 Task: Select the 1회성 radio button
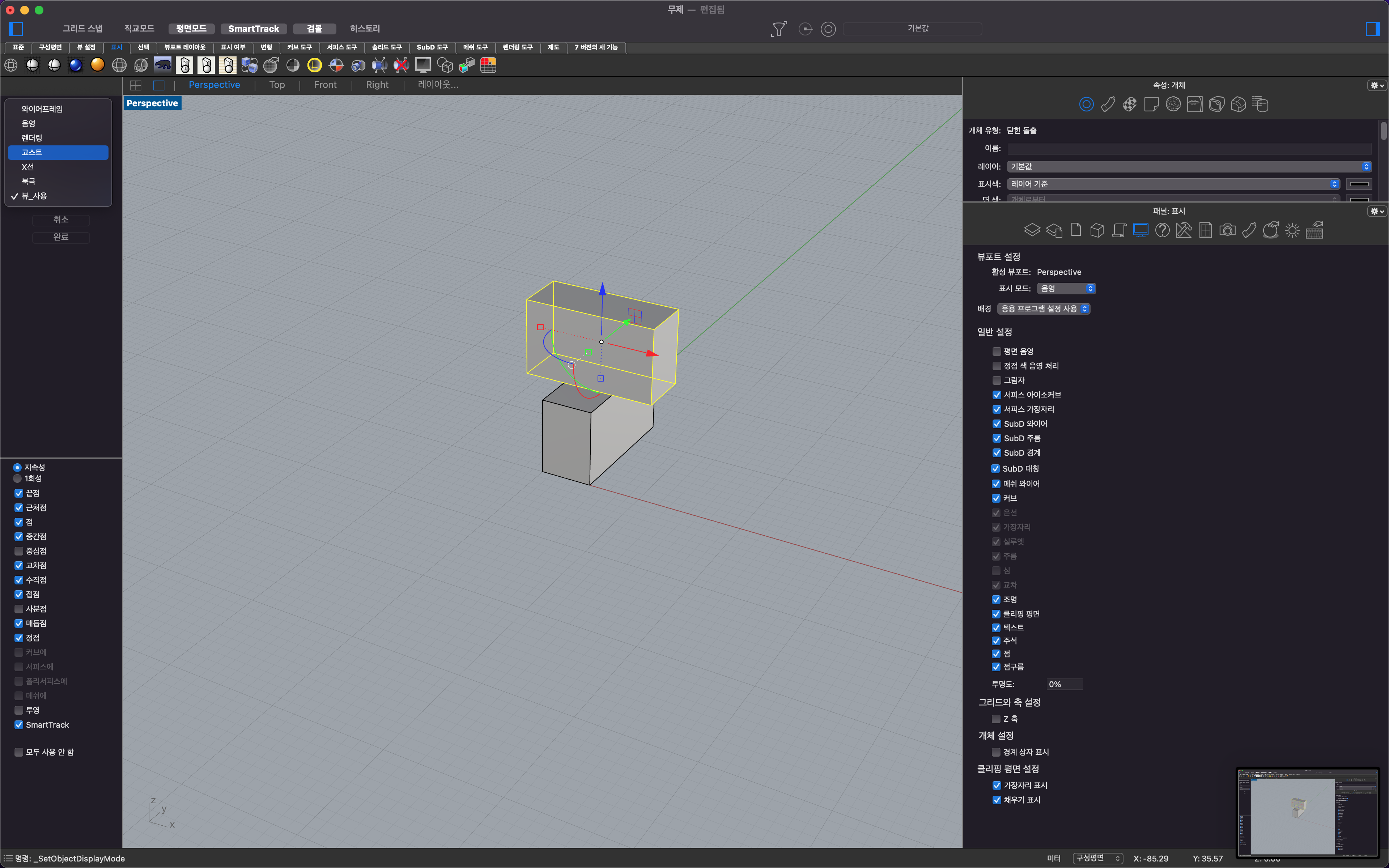coord(17,478)
